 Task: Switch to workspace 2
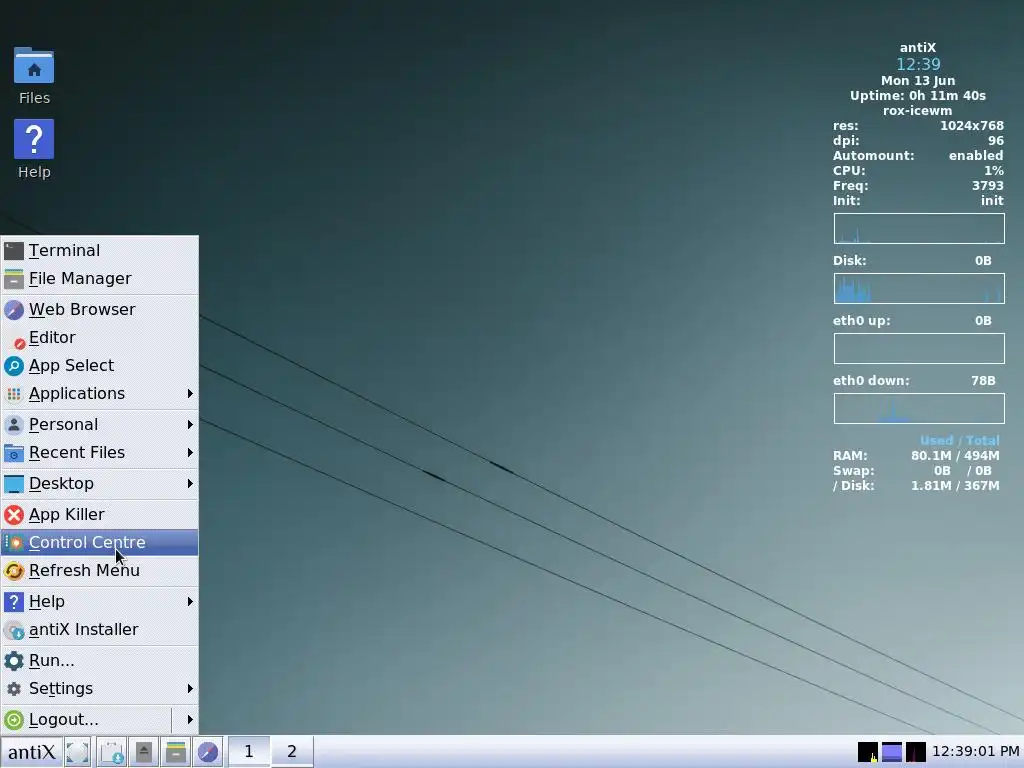pyautogui.click(x=291, y=752)
